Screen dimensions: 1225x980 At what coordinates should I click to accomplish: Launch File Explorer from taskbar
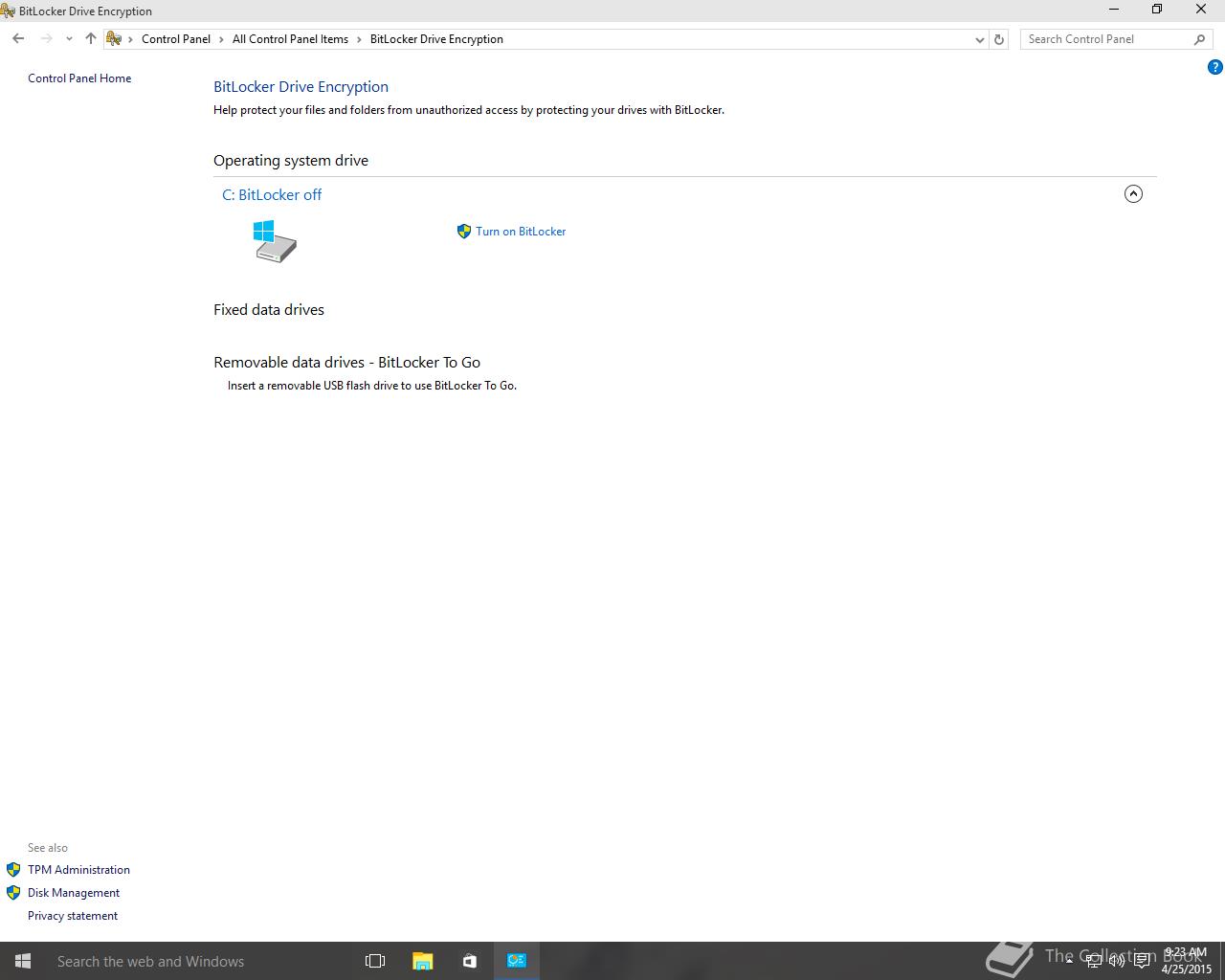point(422,961)
